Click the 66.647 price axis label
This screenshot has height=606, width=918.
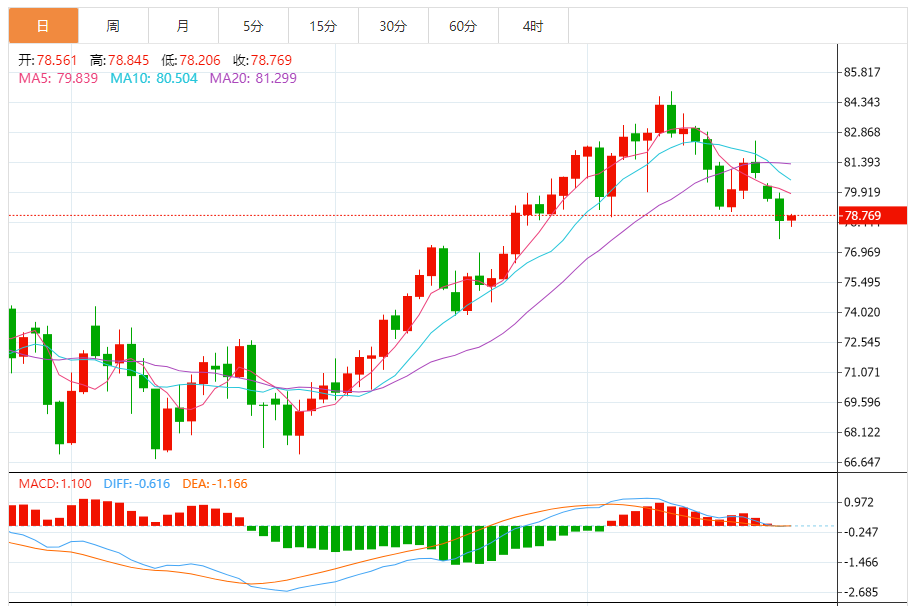[862, 462]
